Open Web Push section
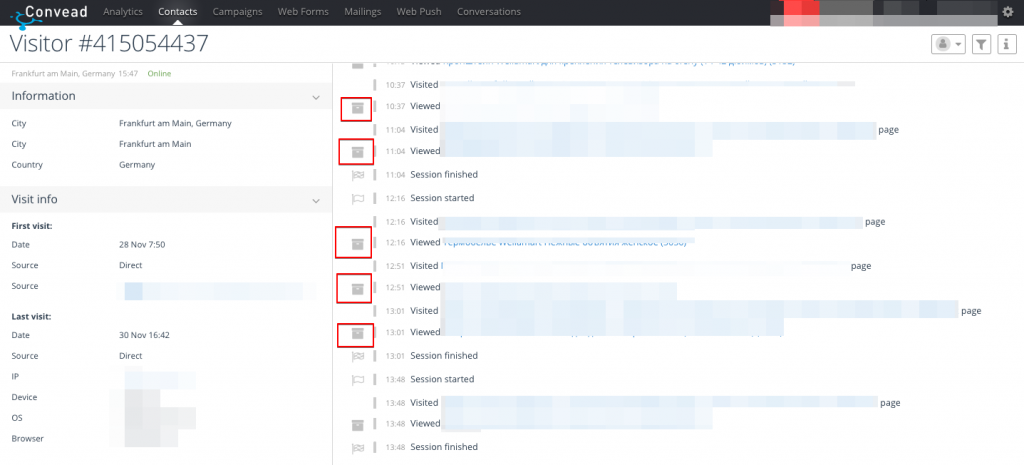 419,12
